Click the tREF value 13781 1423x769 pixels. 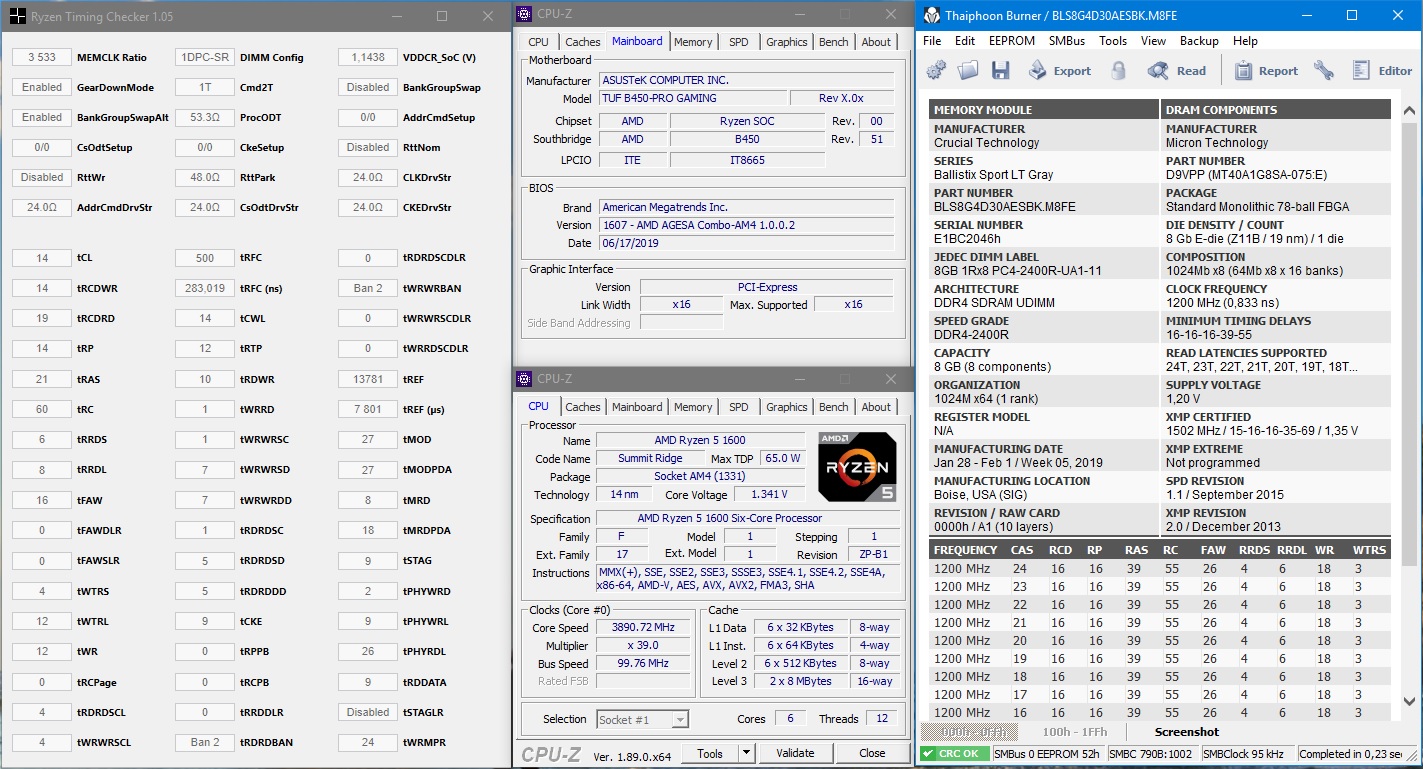click(368, 379)
